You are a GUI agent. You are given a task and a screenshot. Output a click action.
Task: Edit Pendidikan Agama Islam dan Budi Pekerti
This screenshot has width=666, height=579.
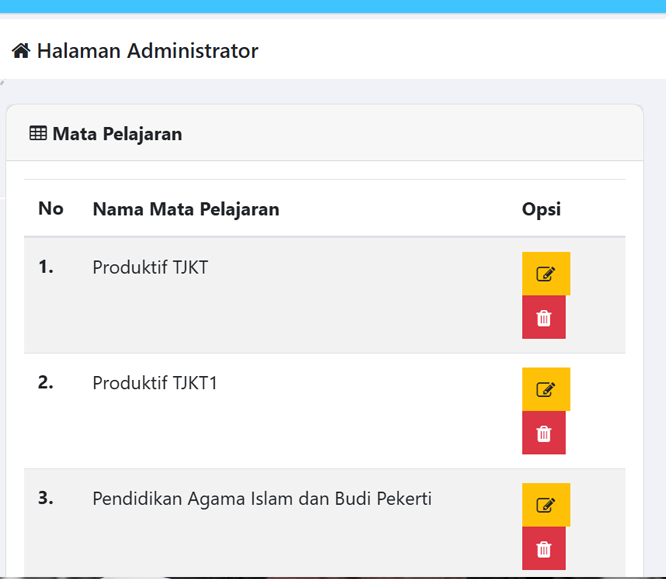[545, 505]
